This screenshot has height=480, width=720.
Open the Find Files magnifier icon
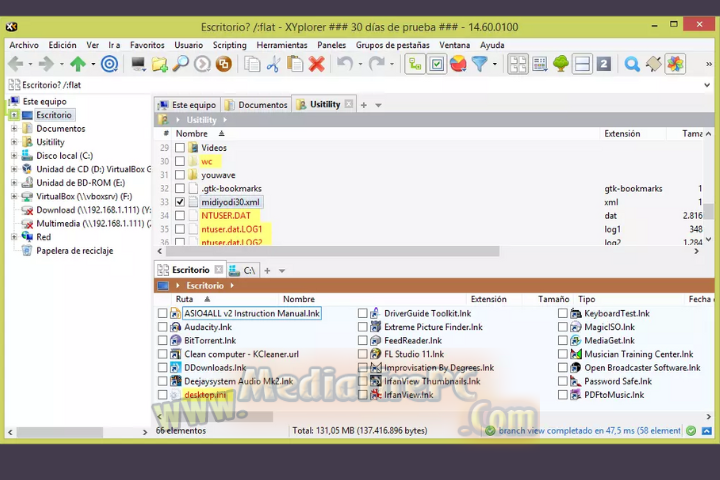point(180,64)
